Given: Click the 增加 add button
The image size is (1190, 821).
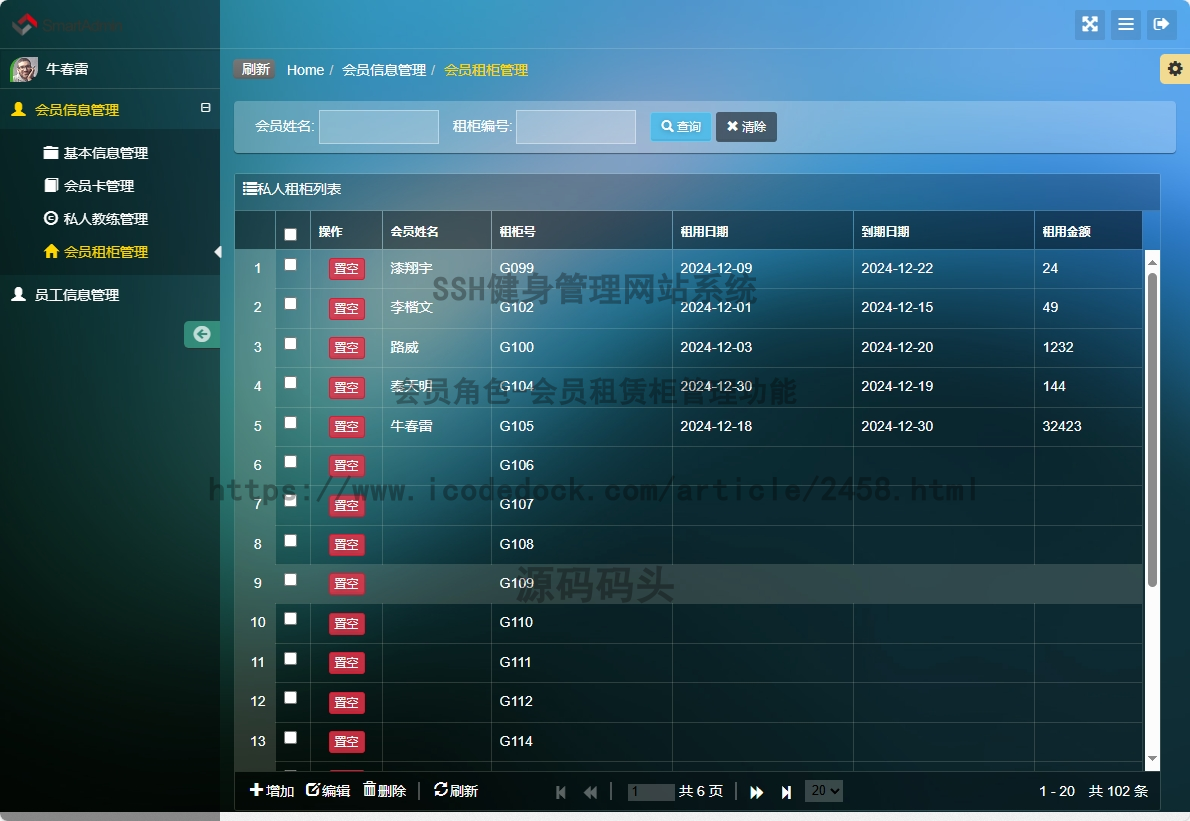Looking at the screenshot, I should tap(272, 791).
